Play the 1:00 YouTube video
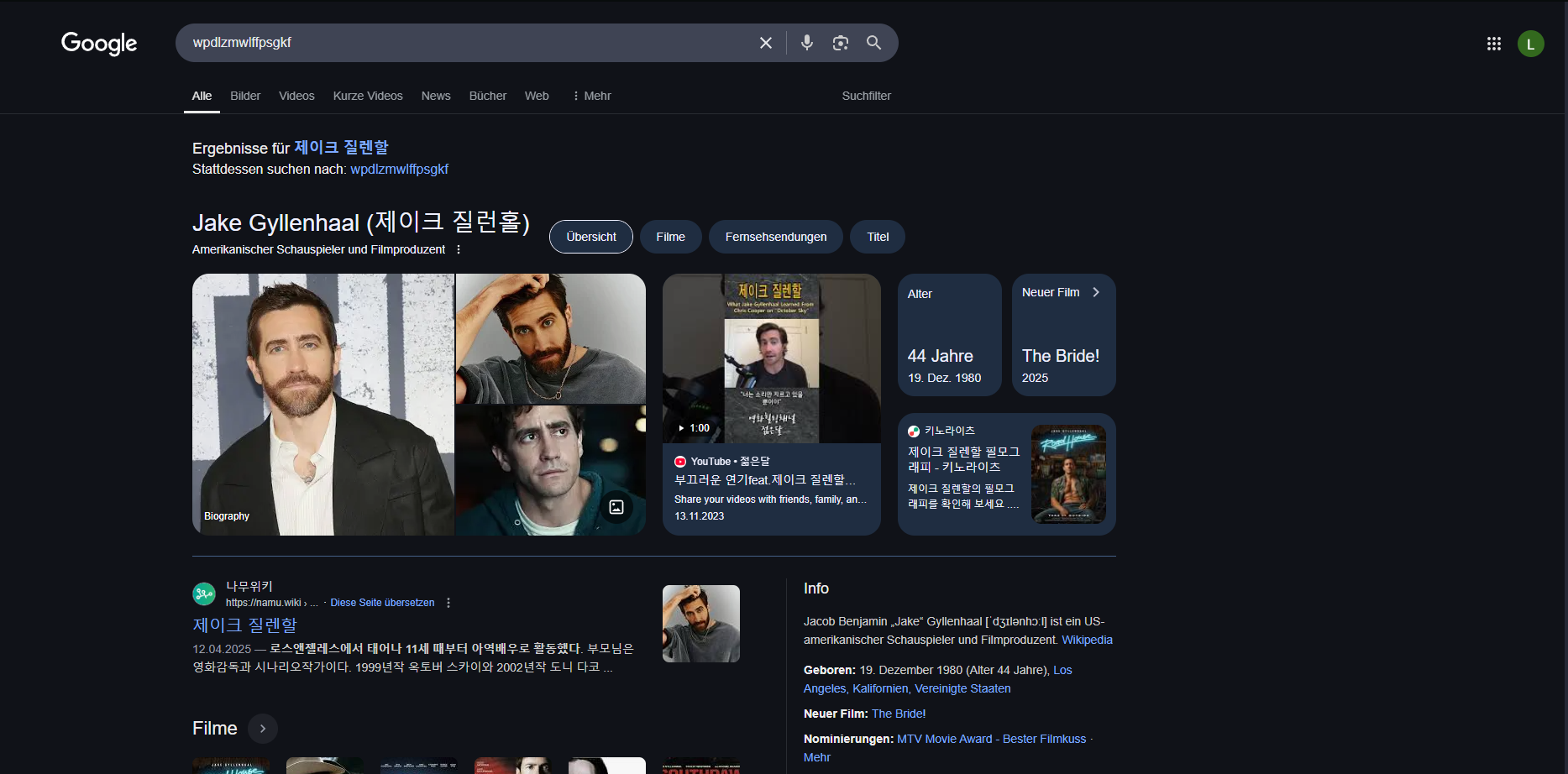1568x774 pixels. pyautogui.click(x=771, y=358)
